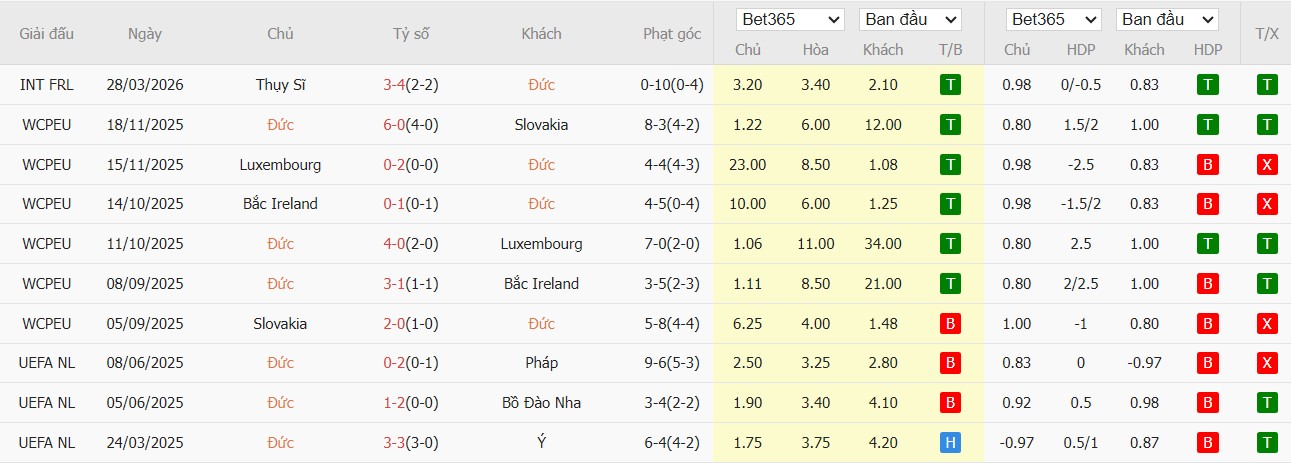Click the 34.00 odds cell
Viewport: 1291px width, 463px height.
[882, 244]
